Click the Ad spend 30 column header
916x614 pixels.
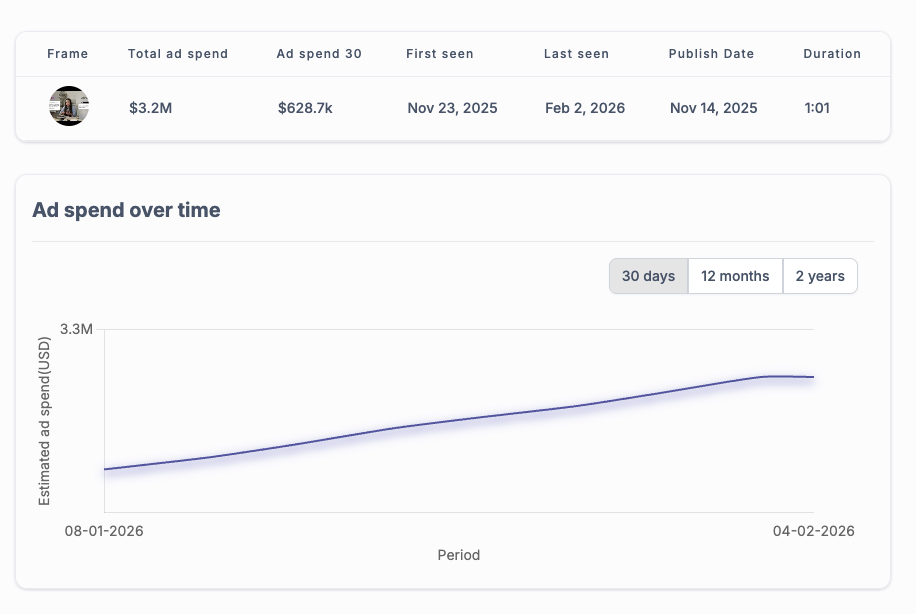(319, 54)
